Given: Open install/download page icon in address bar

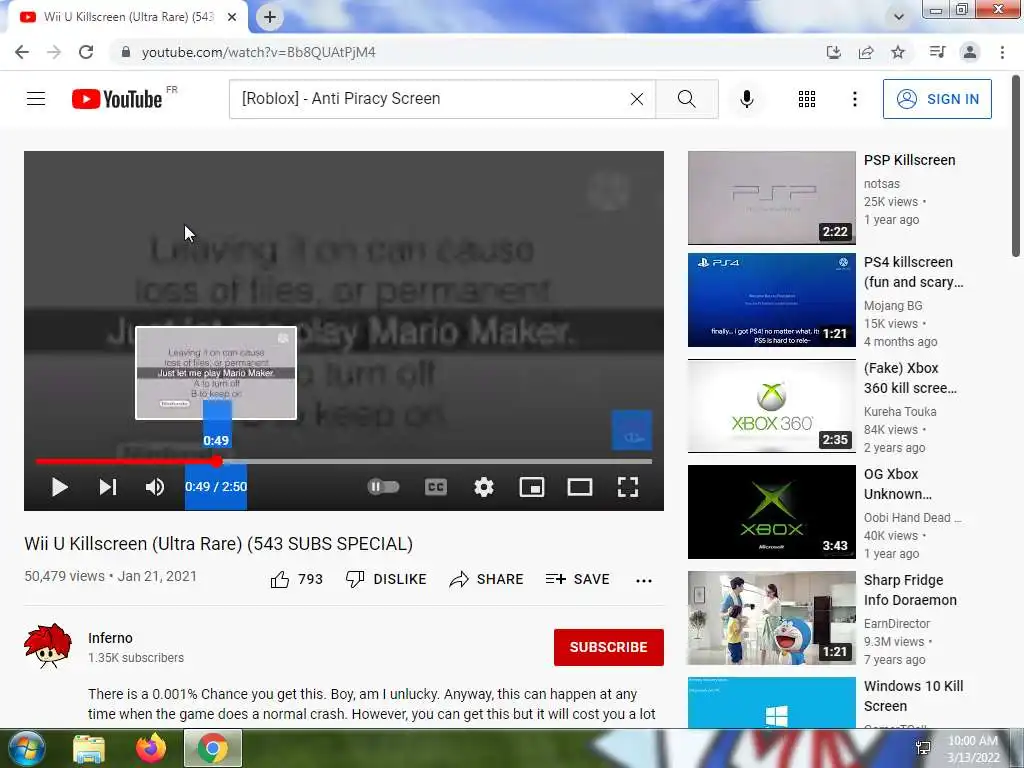Looking at the screenshot, I should [833, 52].
